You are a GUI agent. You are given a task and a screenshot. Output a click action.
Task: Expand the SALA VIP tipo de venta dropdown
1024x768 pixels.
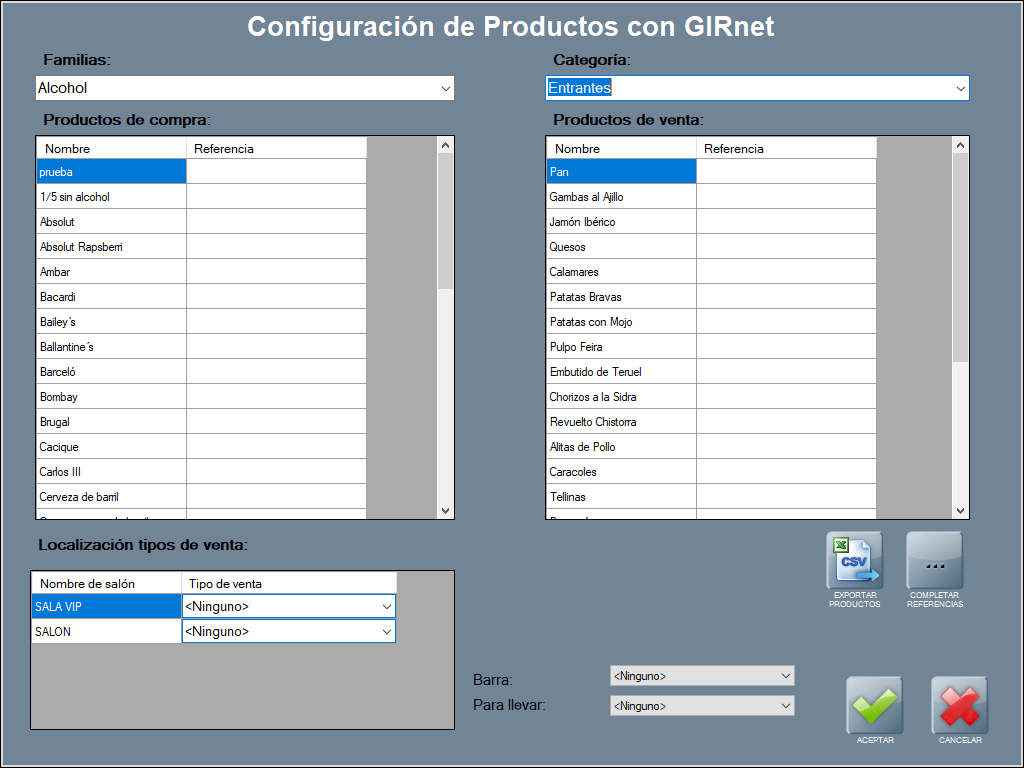click(386, 606)
